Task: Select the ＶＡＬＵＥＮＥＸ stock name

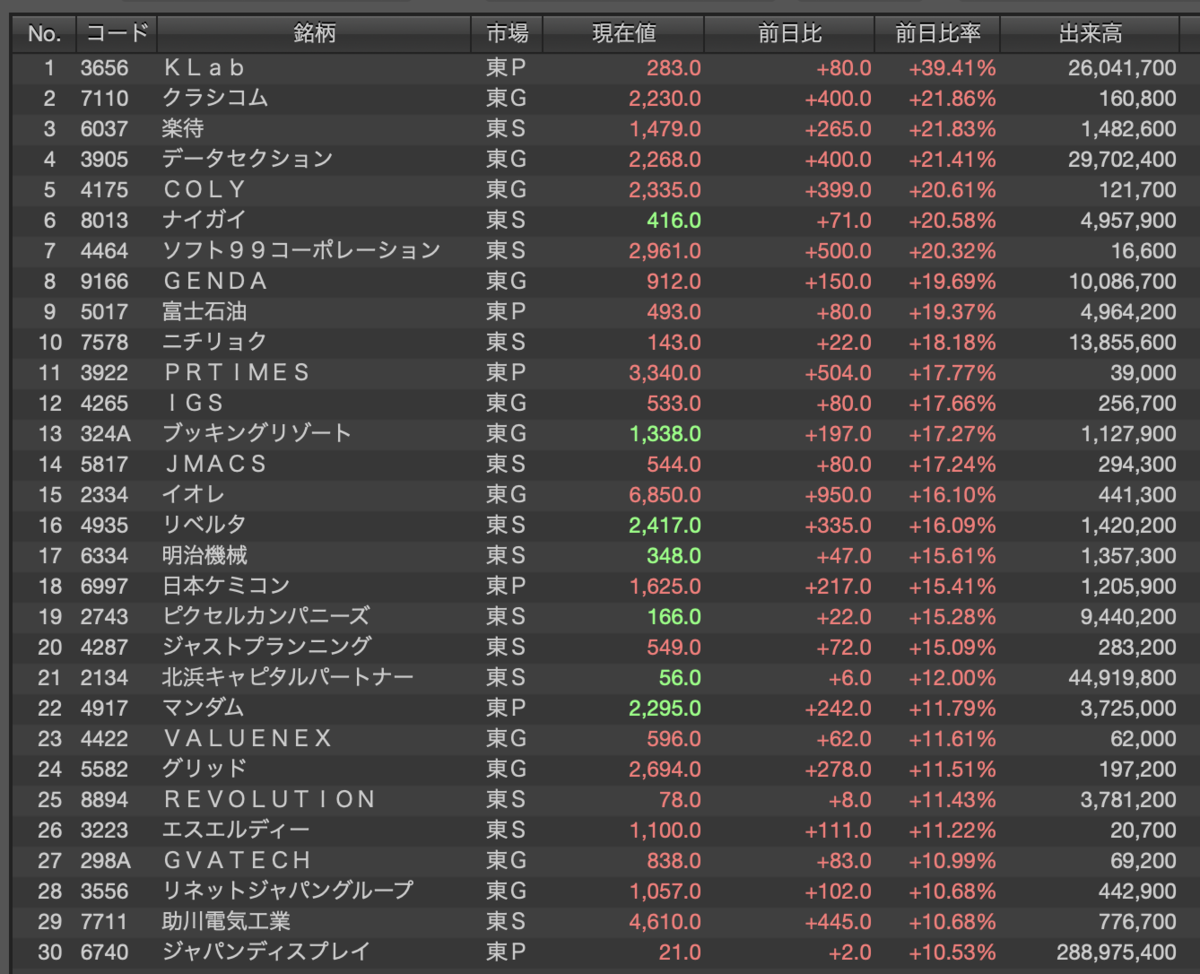Action: tap(247, 739)
